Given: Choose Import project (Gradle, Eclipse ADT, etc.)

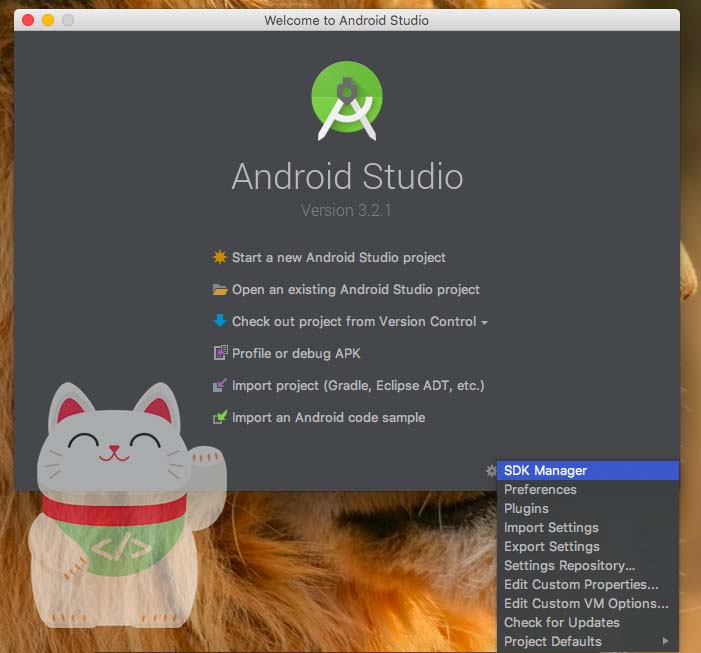Looking at the screenshot, I should tap(358, 386).
